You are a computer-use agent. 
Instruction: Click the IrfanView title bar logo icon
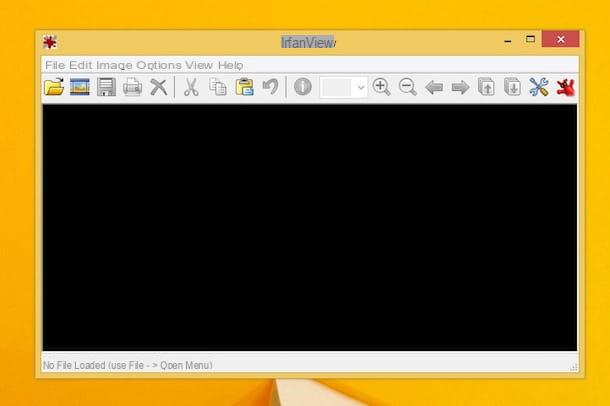50,42
